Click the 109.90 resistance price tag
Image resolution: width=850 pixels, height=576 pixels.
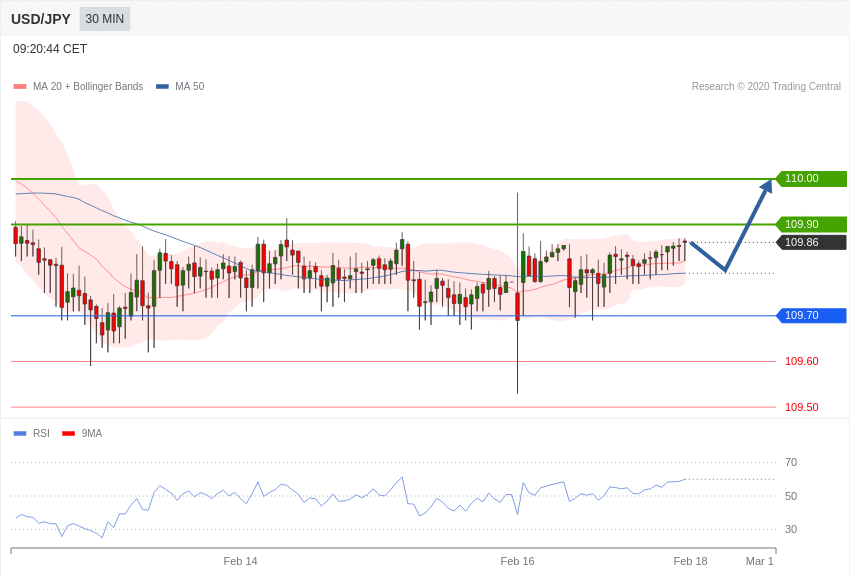812,224
